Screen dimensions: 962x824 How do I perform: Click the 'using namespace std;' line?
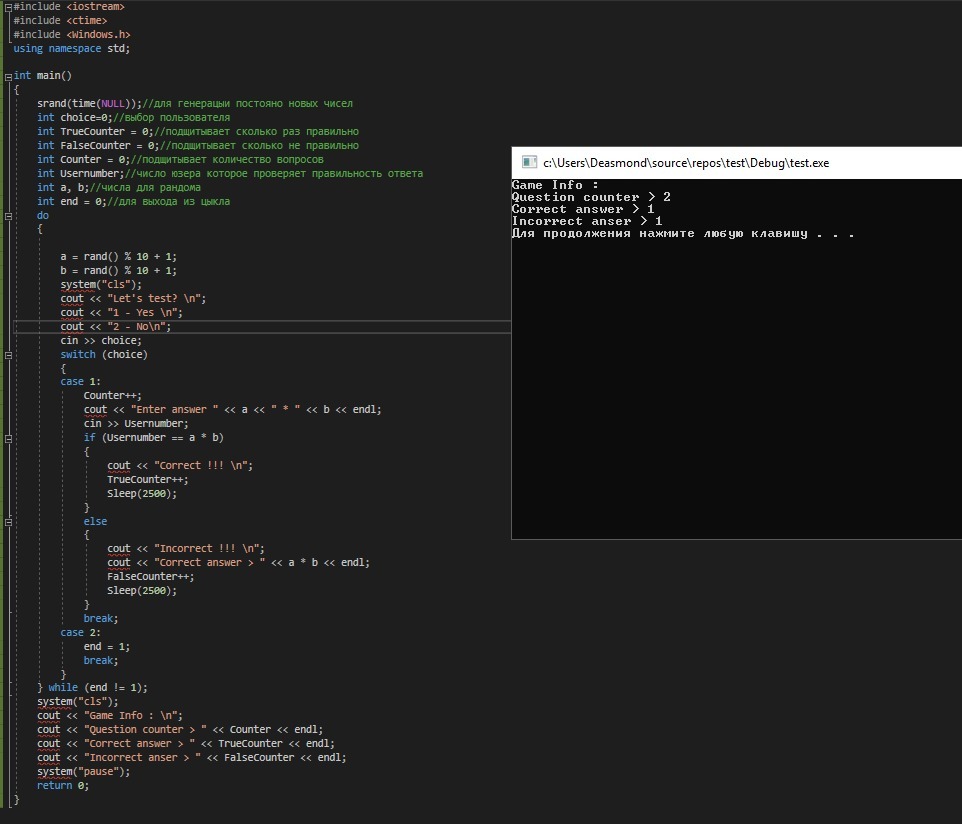point(72,48)
